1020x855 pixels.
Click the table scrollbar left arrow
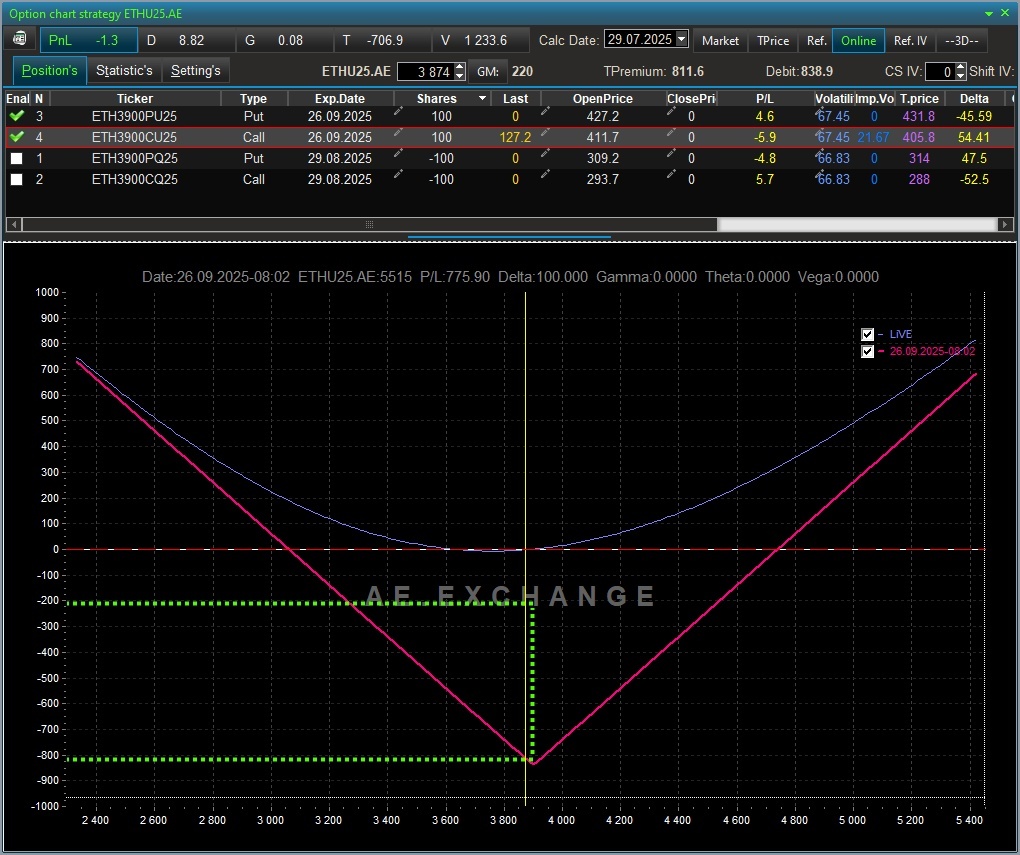pyautogui.click(x=13, y=224)
